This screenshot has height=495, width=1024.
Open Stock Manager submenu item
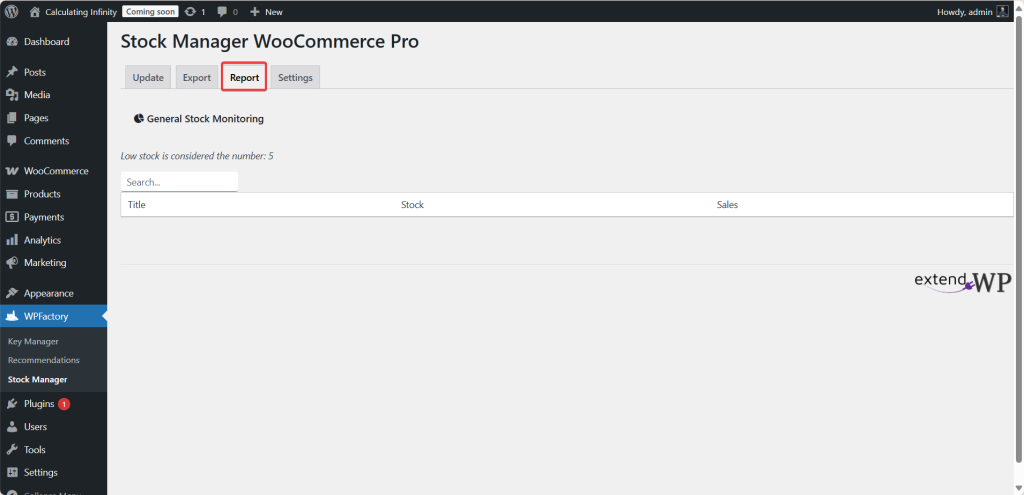click(37, 379)
